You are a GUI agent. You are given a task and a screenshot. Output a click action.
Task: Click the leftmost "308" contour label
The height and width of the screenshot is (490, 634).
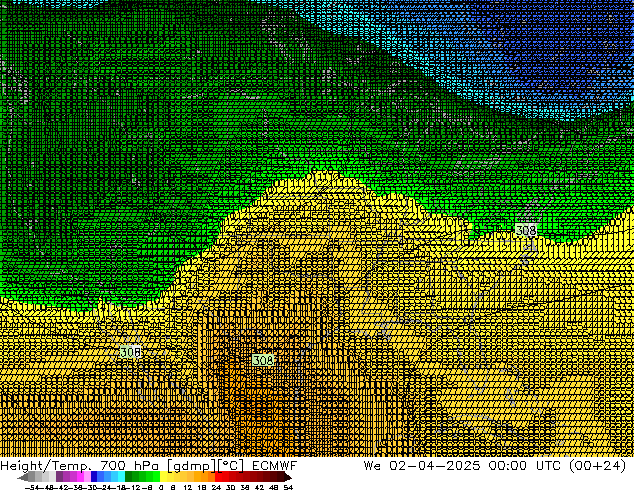tap(130, 352)
